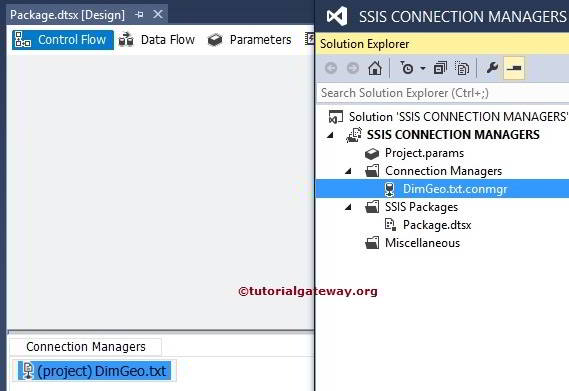This screenshot has height=391, width=569.
Task: Click the Miscellaneous folder icon
Action: [x=372, y=243]
